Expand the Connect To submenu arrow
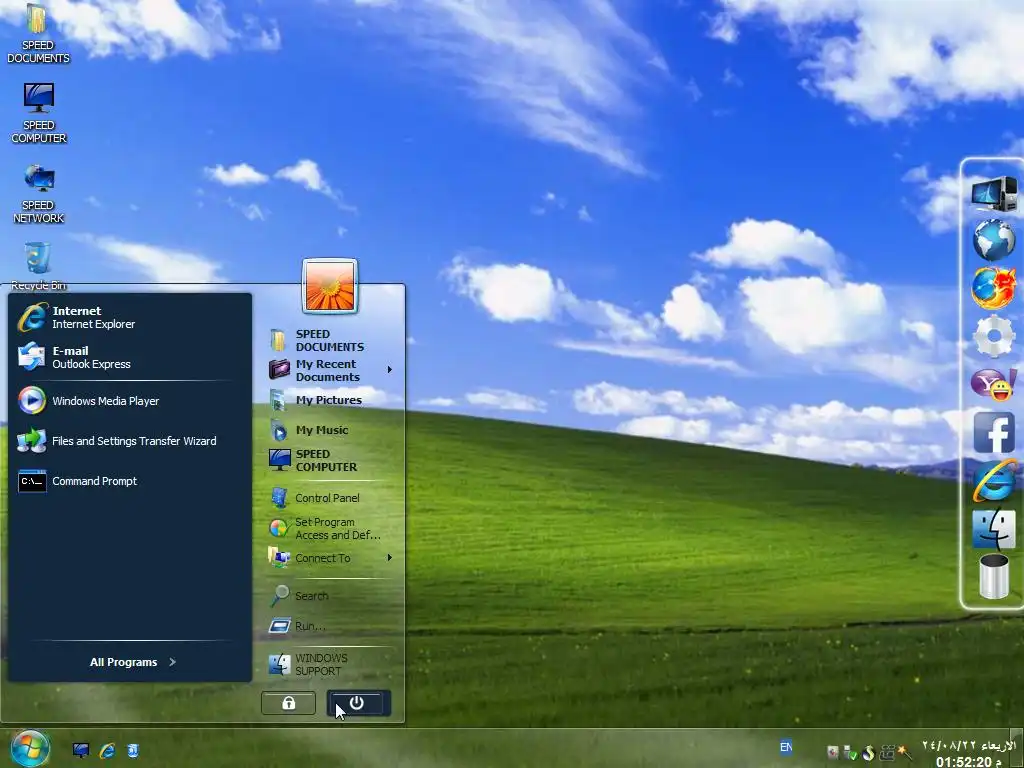The image size is (1024, 768). coord(390,558)
